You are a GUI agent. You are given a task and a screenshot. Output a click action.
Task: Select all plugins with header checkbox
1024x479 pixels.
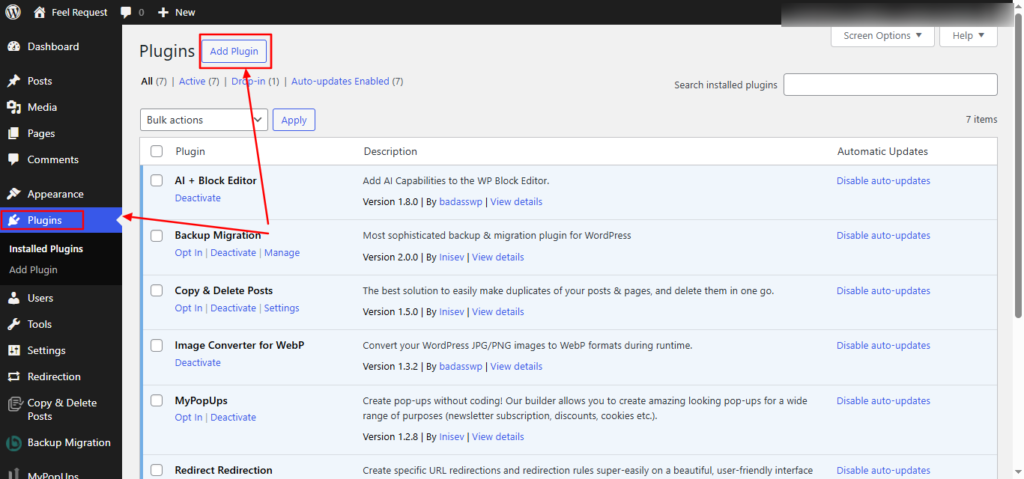(x=157, y=151)
